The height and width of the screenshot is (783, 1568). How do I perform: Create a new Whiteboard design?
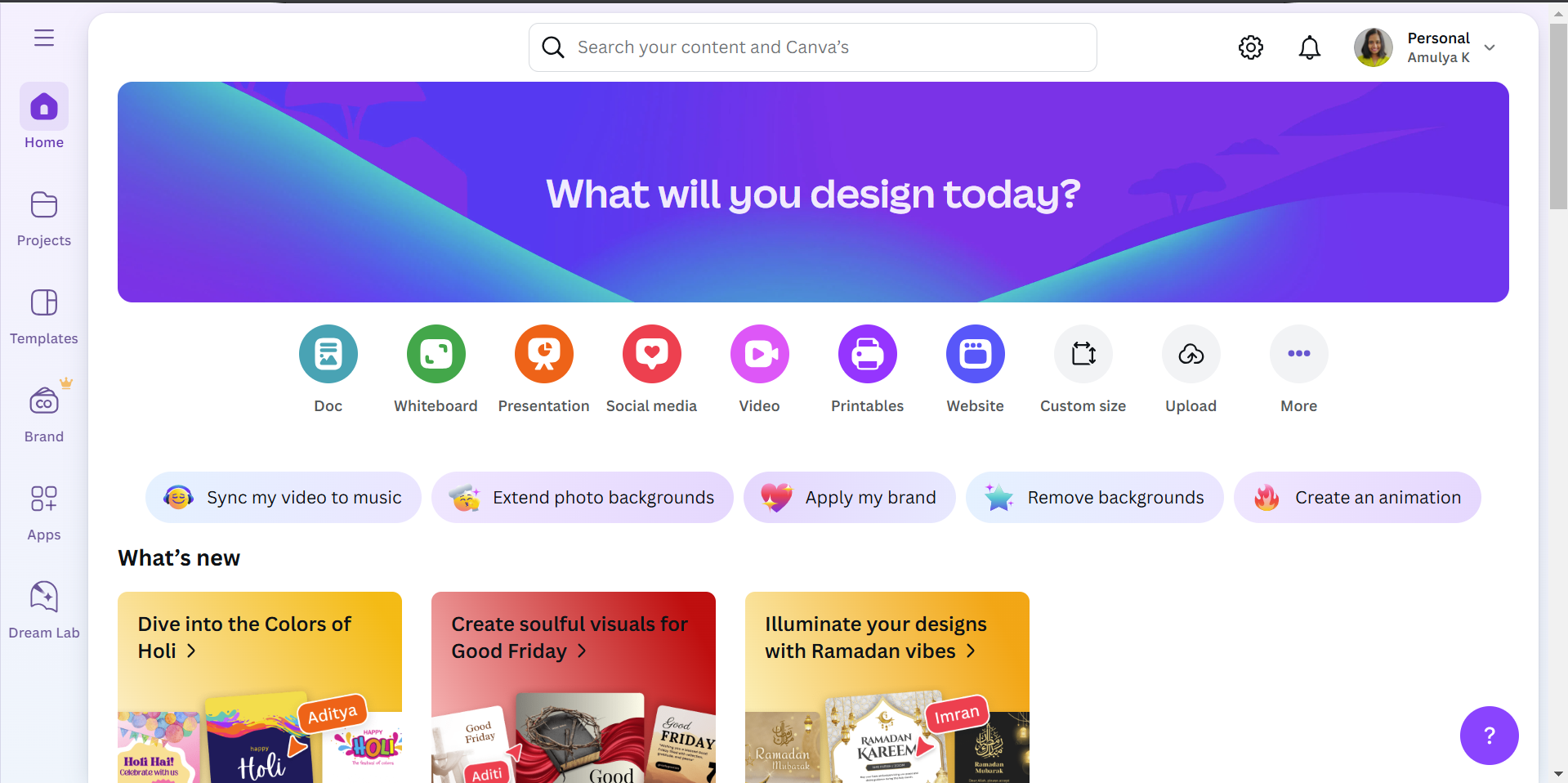point(436,354)
